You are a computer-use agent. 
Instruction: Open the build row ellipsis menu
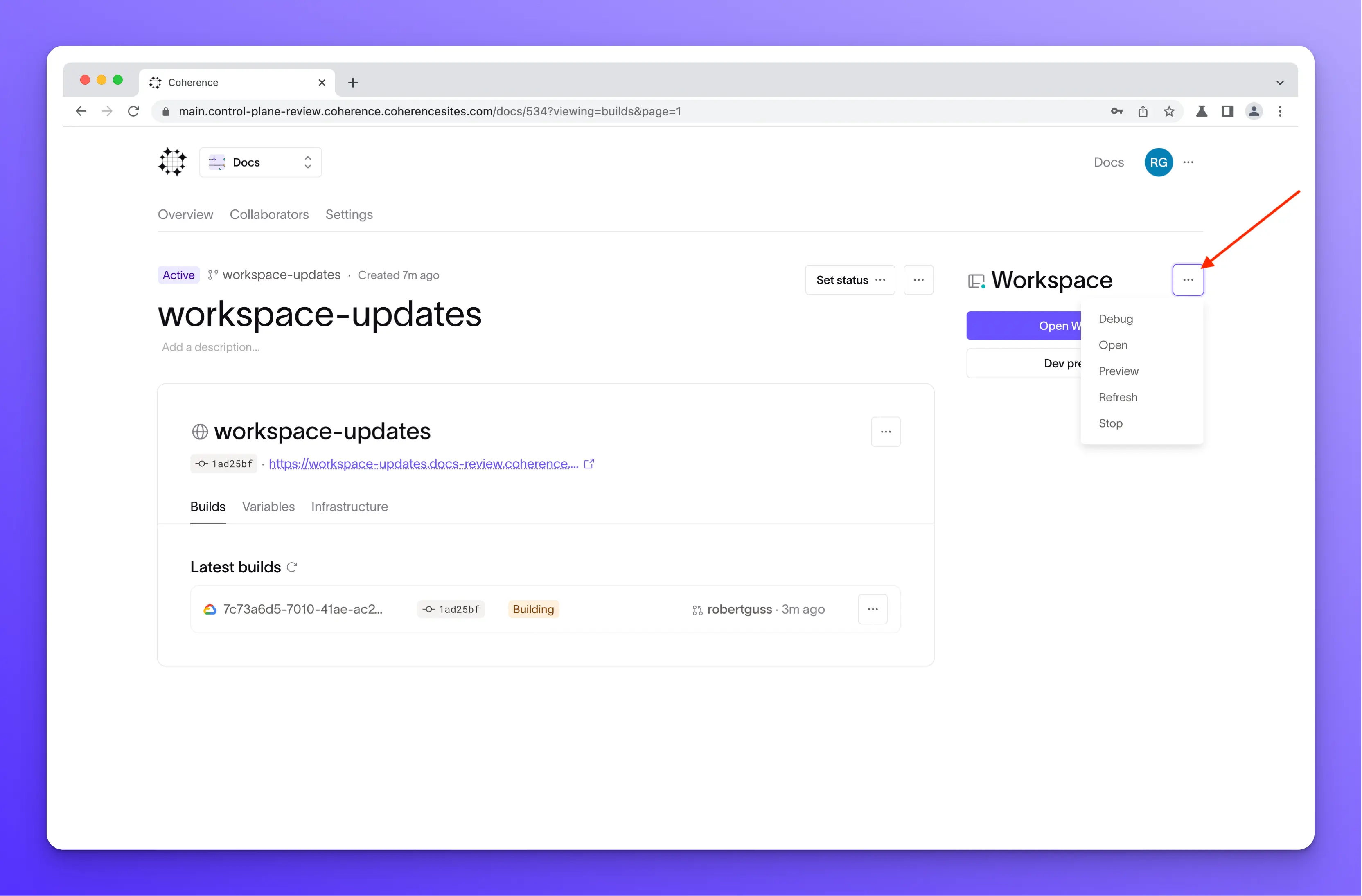tap(873, 610)
